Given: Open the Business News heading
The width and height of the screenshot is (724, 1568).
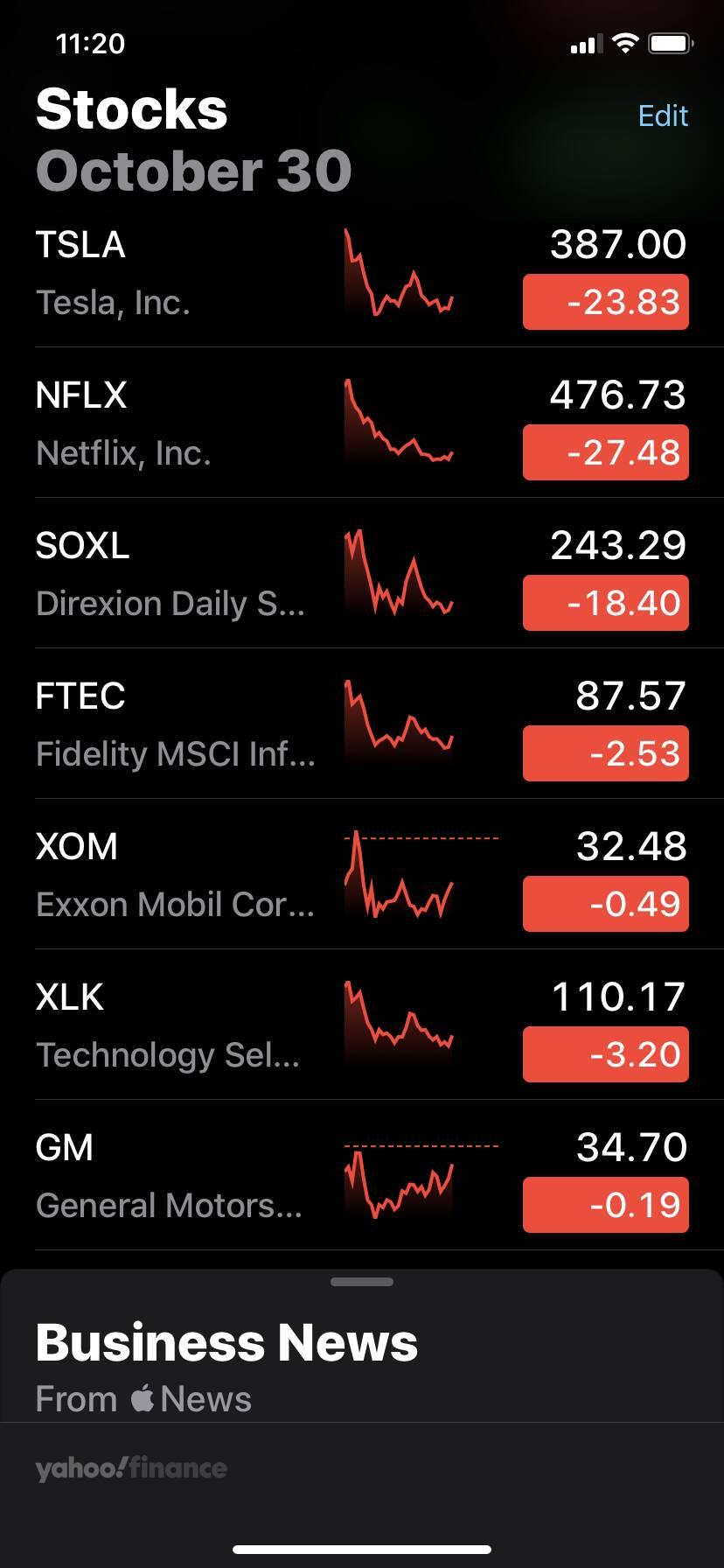Looking at the screenshot, I should click(226, 1342).
